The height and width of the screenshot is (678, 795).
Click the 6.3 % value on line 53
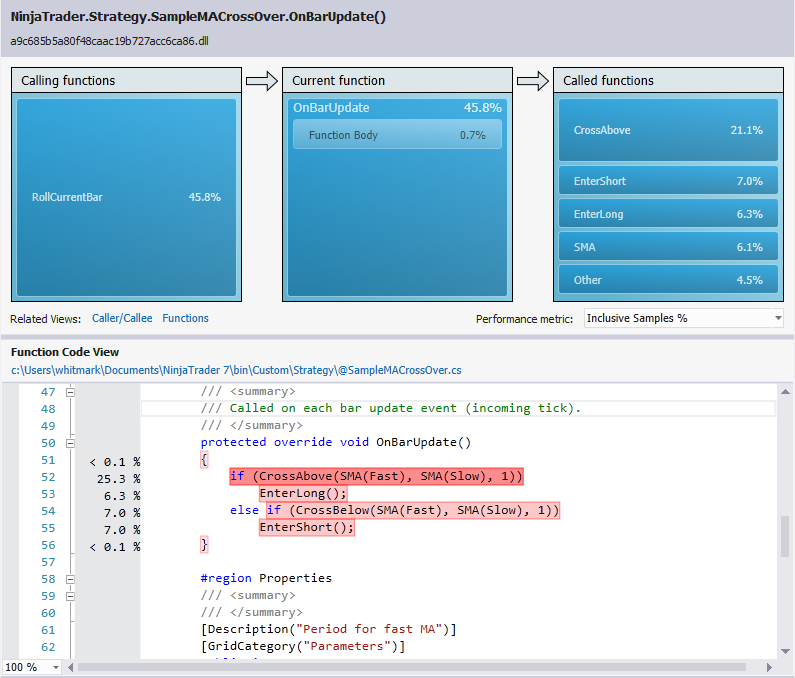pyautogui.click(x=122, y=496)
